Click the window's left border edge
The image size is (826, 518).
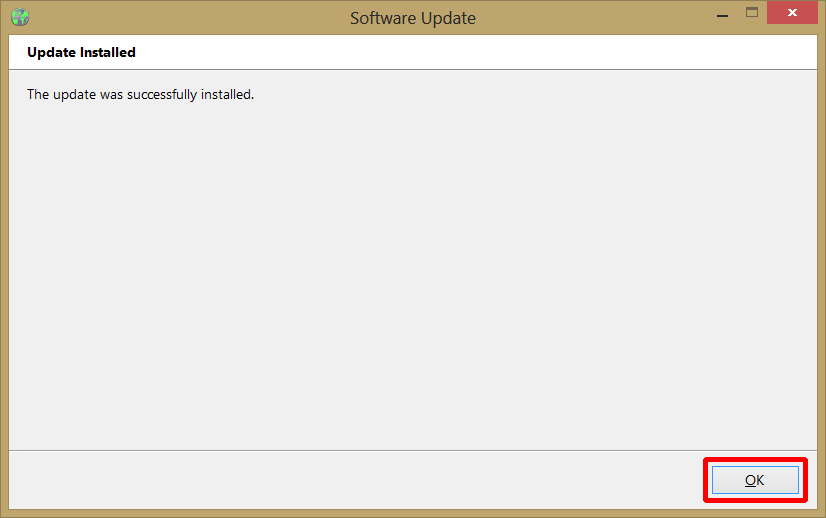pyautogui.click(x=3, y=270)
